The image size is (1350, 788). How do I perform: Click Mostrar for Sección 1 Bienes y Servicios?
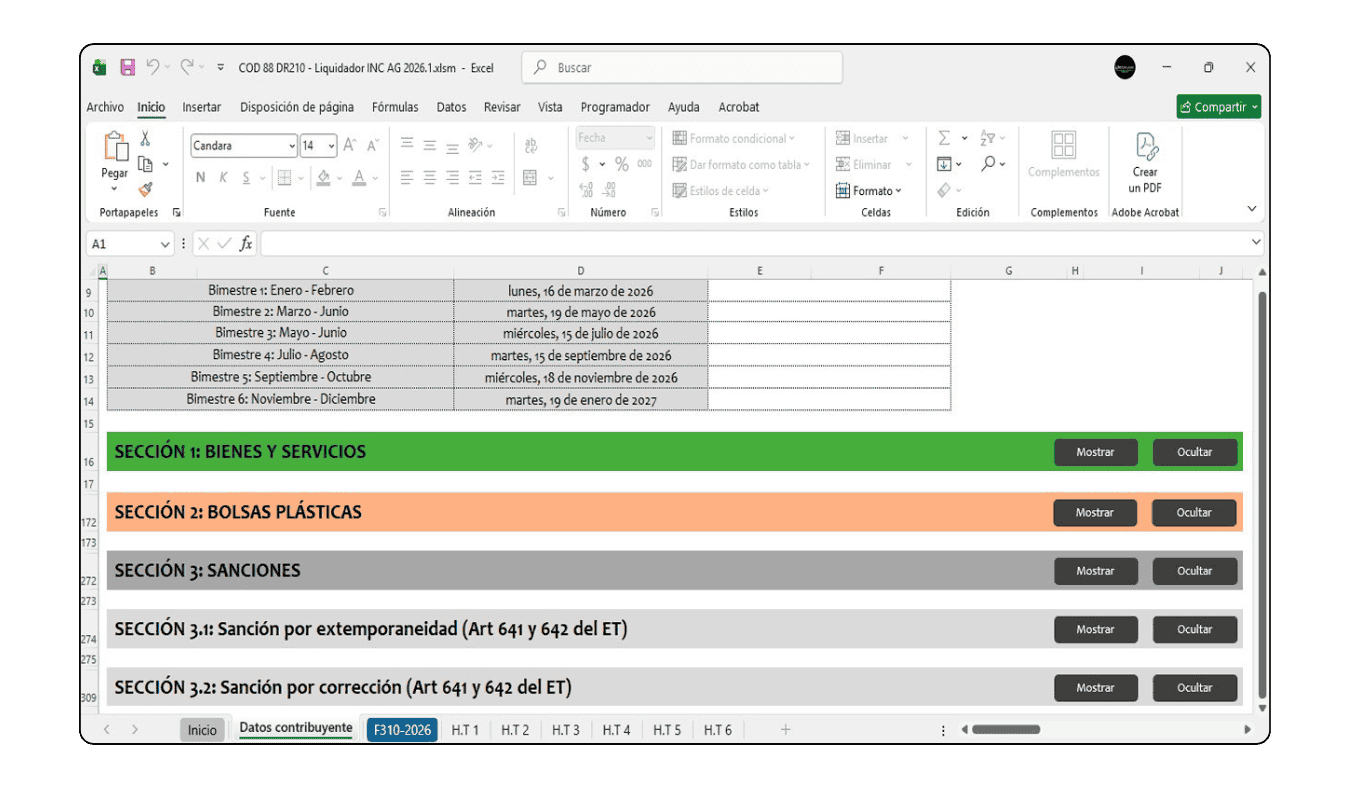tap(1095, 452)
